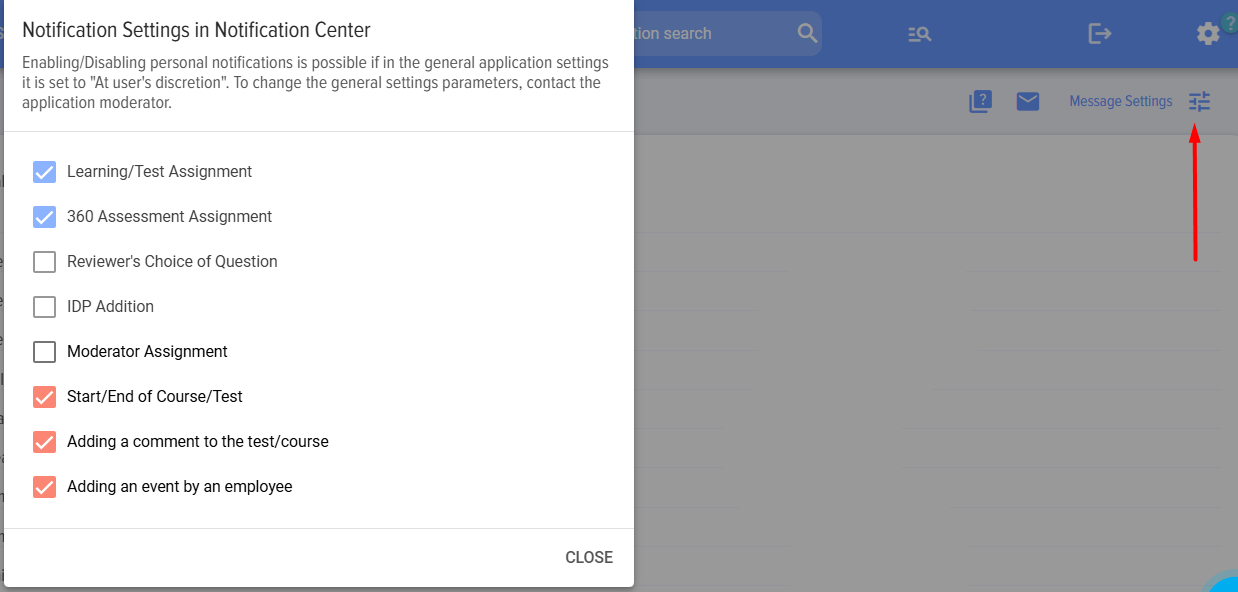Viewport: 1238px width, 592px height.
Task: Uncheck Learning/Test Assignment checkbox
Action: 44,172
